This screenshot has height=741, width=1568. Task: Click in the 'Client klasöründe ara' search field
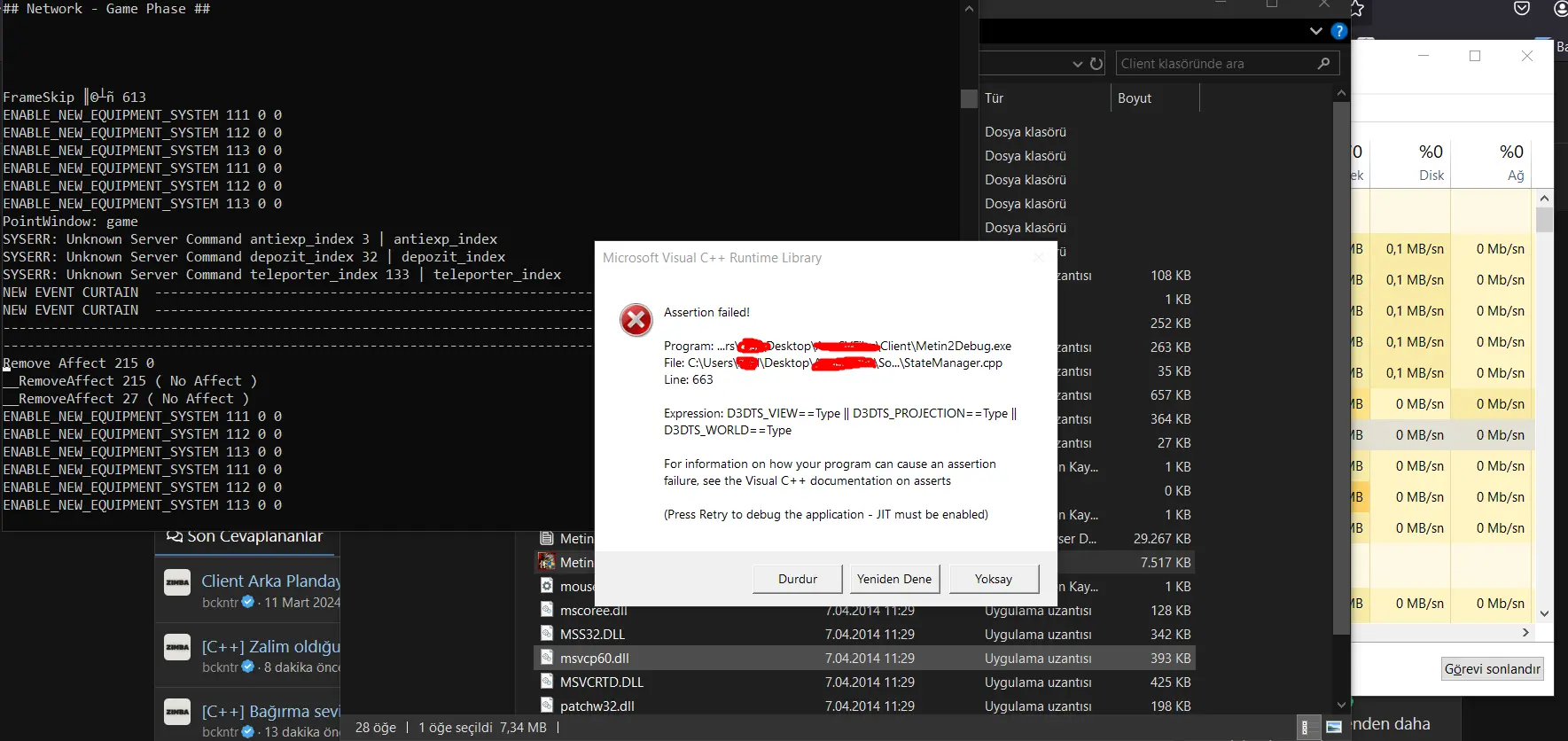pos(1214,64)
